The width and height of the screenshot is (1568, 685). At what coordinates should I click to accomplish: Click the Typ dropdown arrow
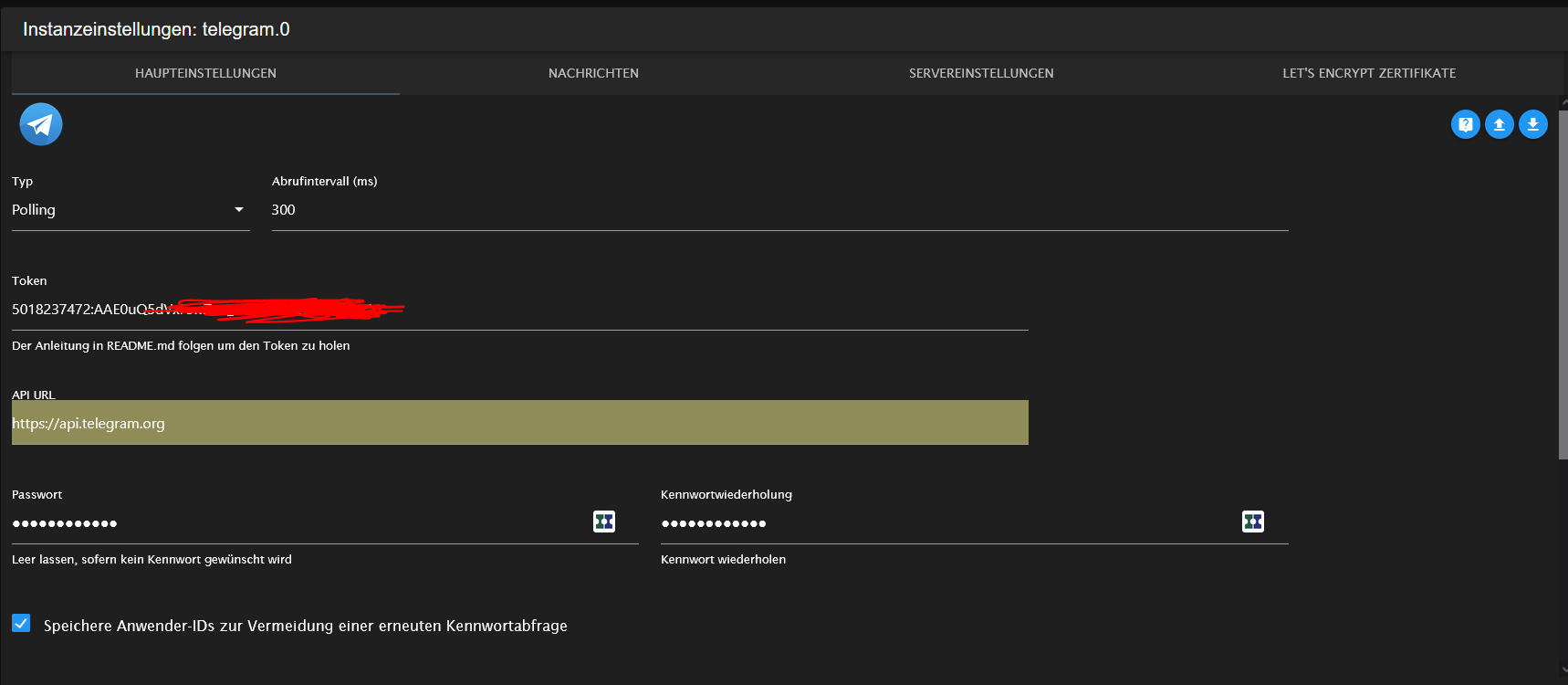[239, 210]
